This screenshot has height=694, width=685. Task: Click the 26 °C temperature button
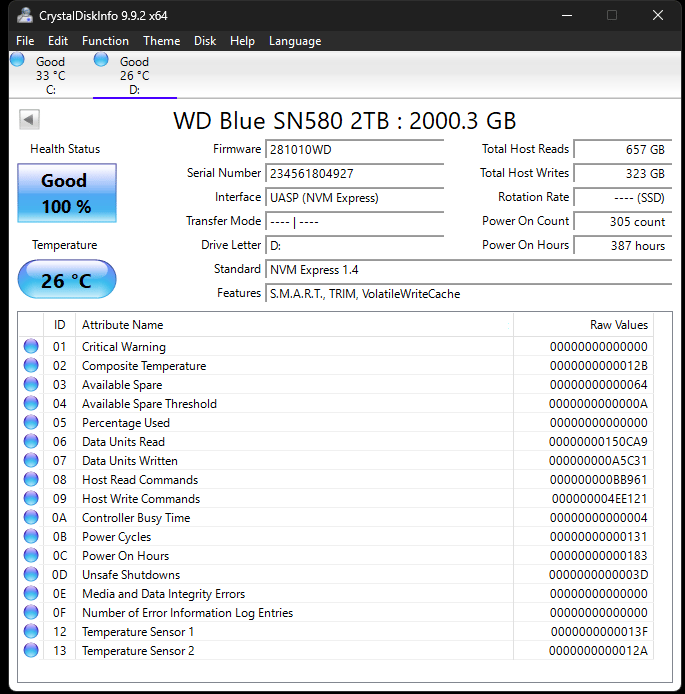tap(67, 279)
